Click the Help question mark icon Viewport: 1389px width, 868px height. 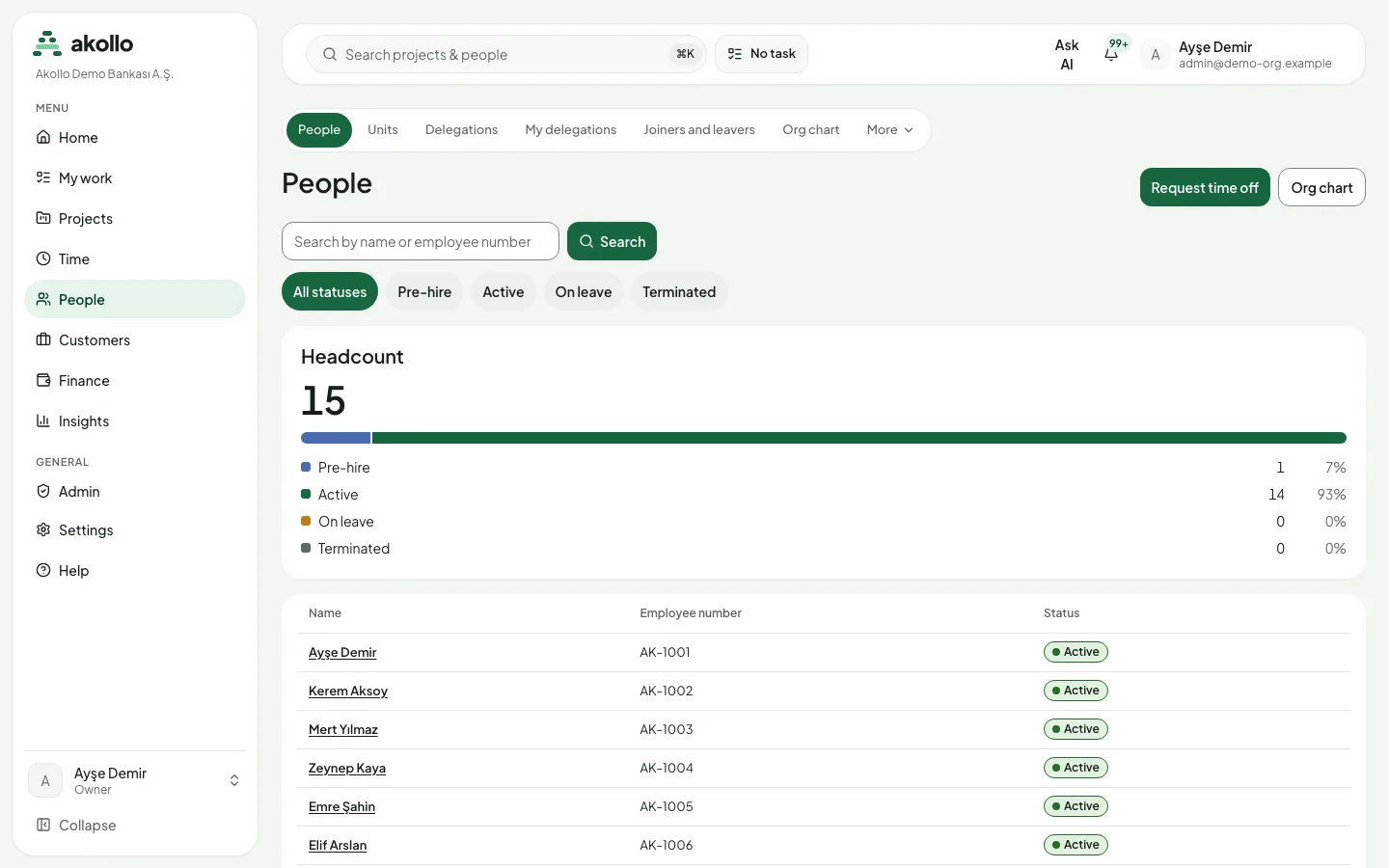(x=43, y=570)
